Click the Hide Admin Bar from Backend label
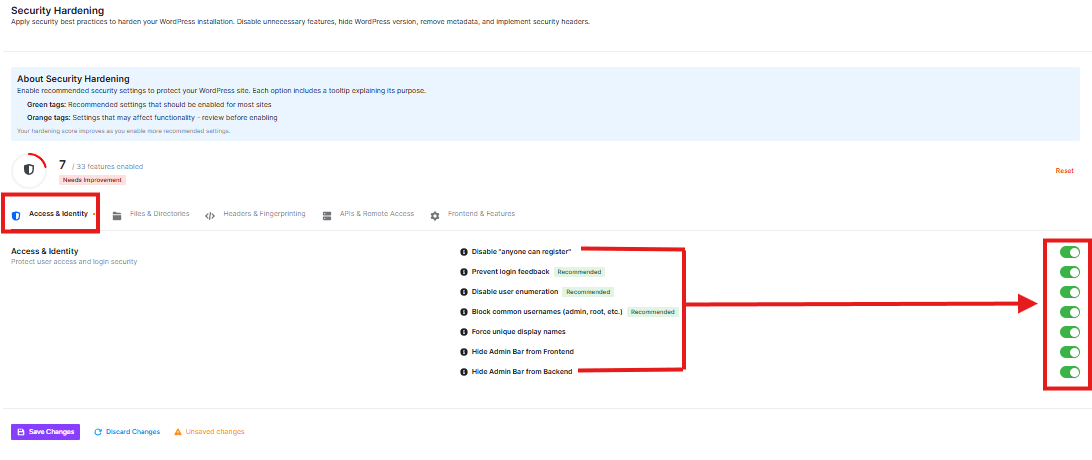 coord(522,372)
